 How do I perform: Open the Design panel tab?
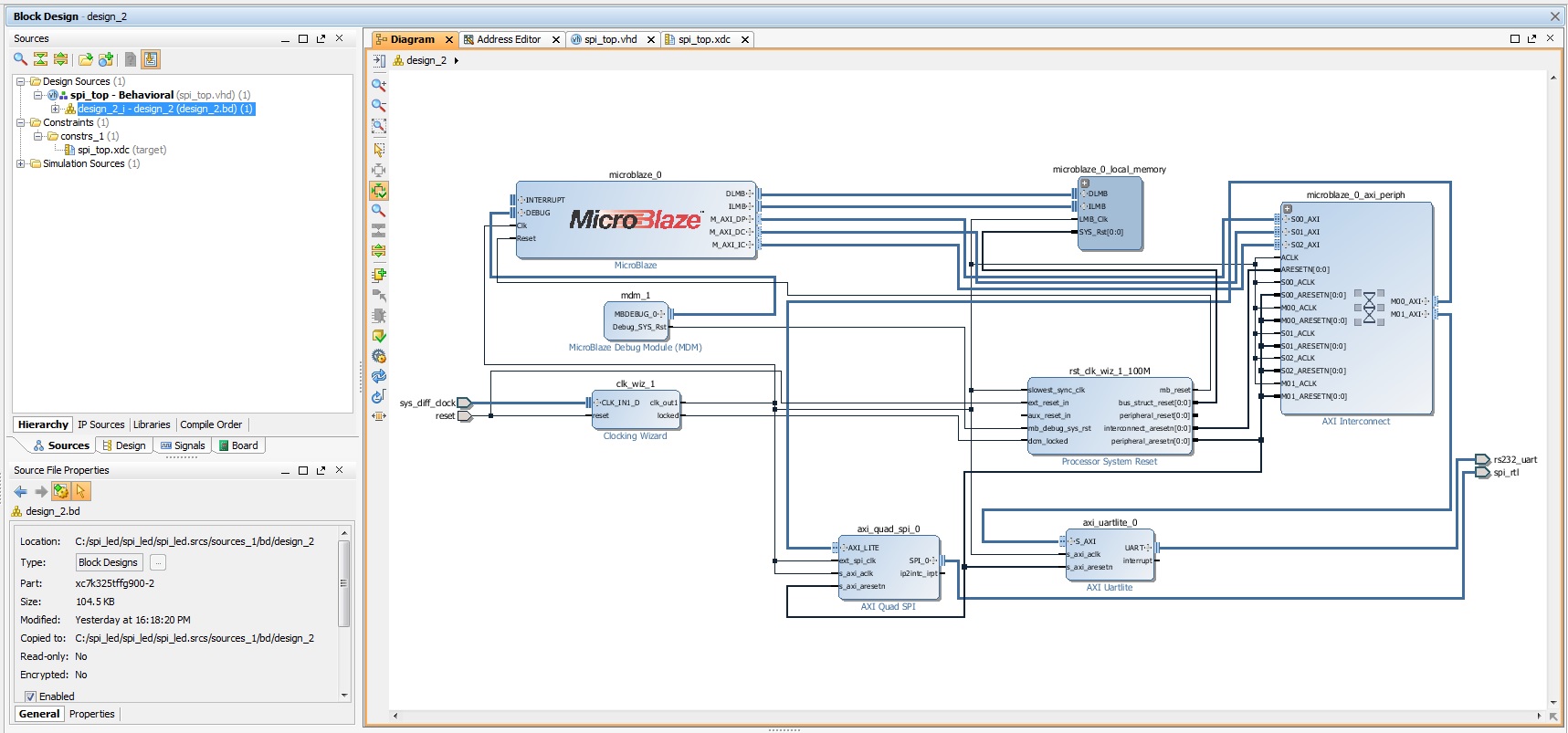point(123,445)
